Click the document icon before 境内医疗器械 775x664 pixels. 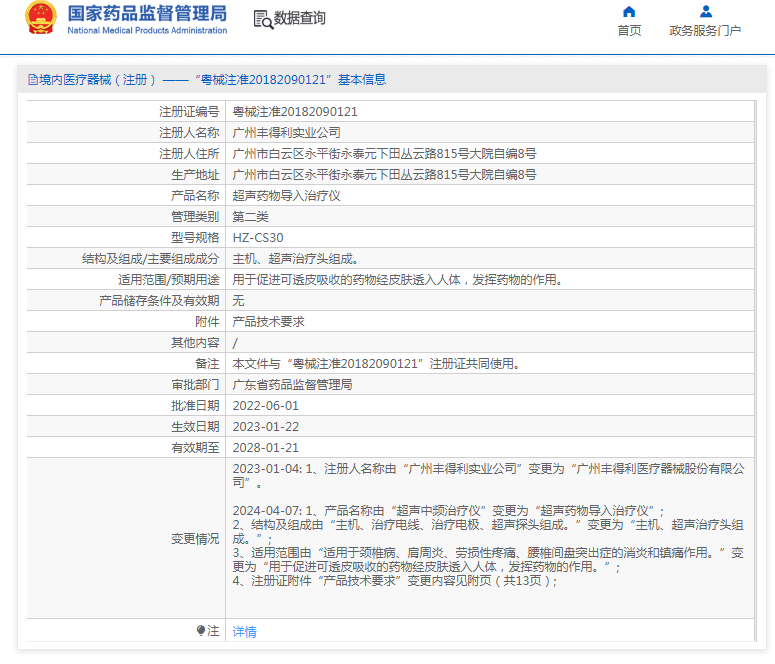[x=33, y=80]
